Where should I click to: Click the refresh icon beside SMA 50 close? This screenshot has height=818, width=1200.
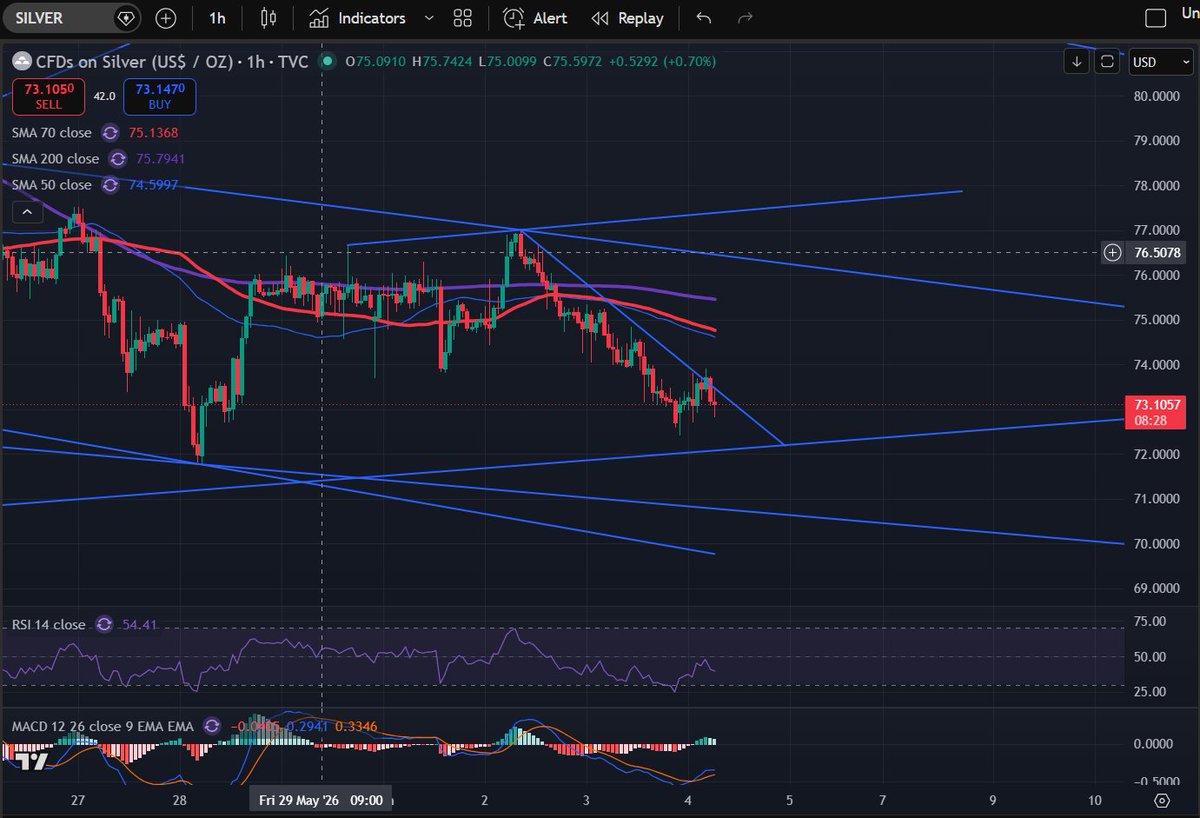point(110,185)
